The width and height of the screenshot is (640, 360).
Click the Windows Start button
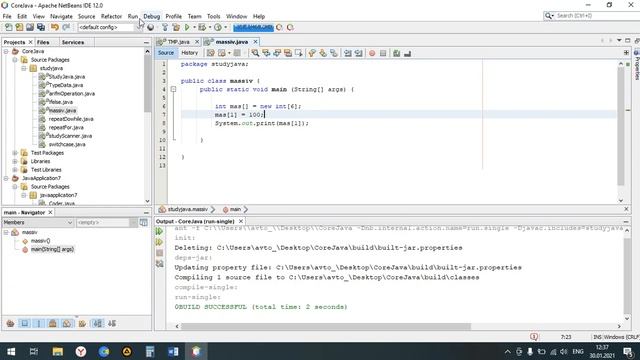tap(11, 351)
